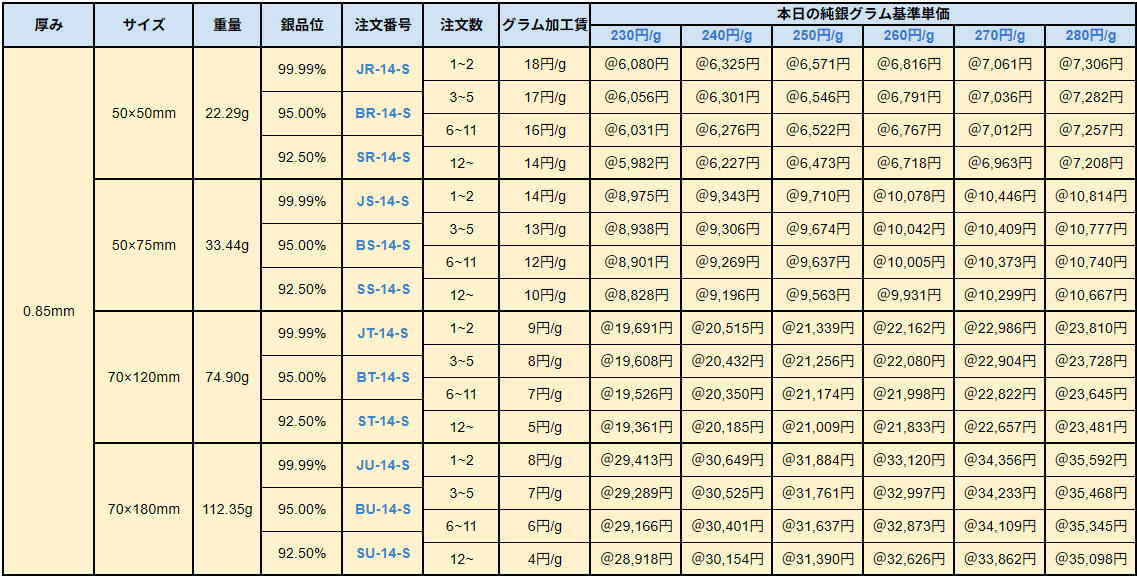Select the @6,080円 price cell
This screenshot has height=577, width=1137.
tap(636, 64)
